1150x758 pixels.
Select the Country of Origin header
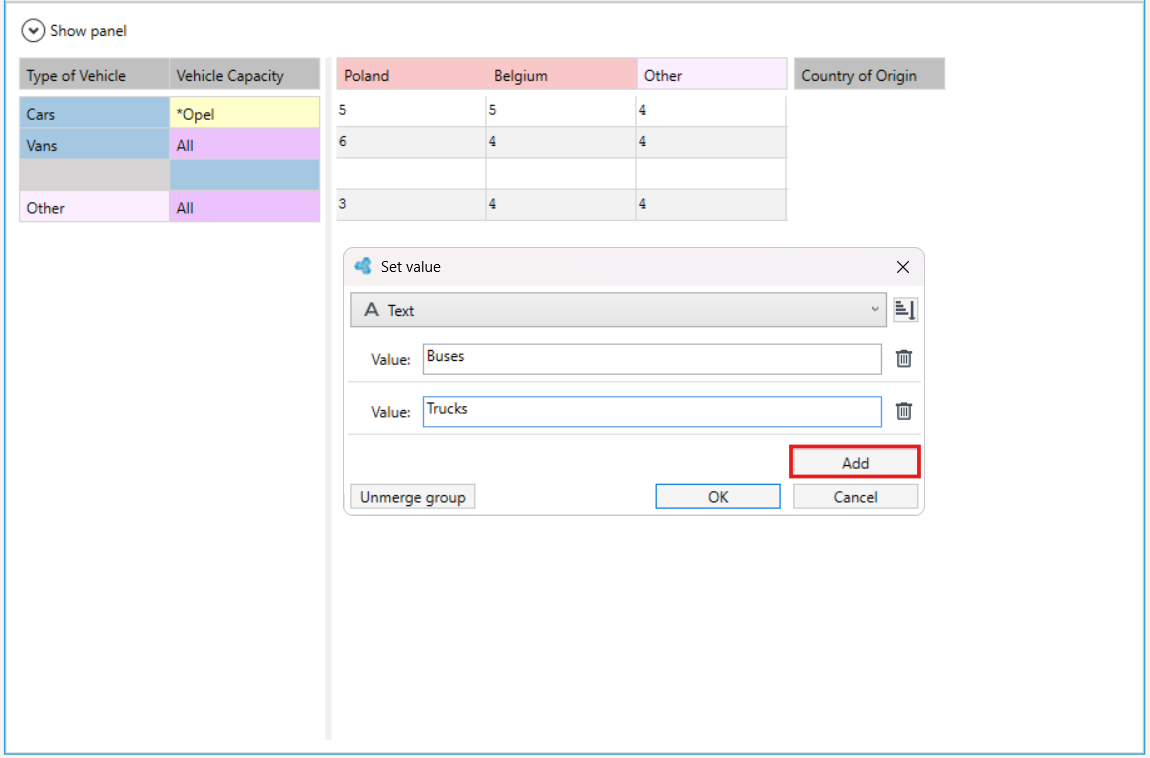[869, 74]
